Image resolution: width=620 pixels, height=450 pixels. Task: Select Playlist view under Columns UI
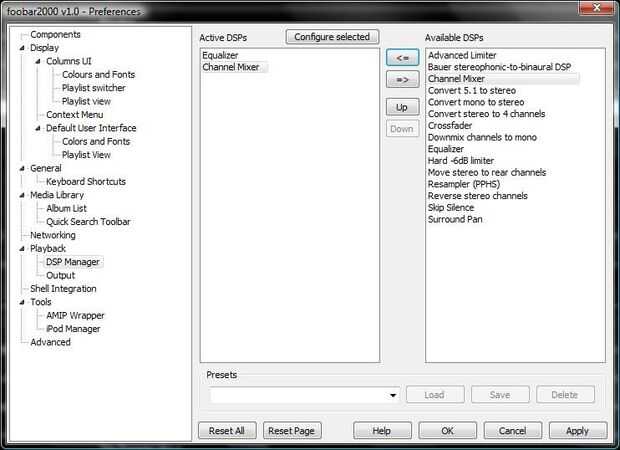point(86,101)
